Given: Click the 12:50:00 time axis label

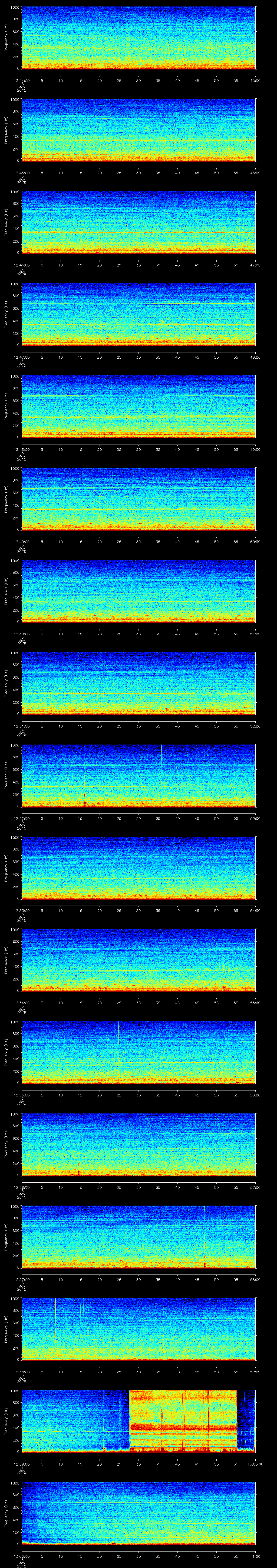Looking at the screenshot, I should [x=21, y=634].
